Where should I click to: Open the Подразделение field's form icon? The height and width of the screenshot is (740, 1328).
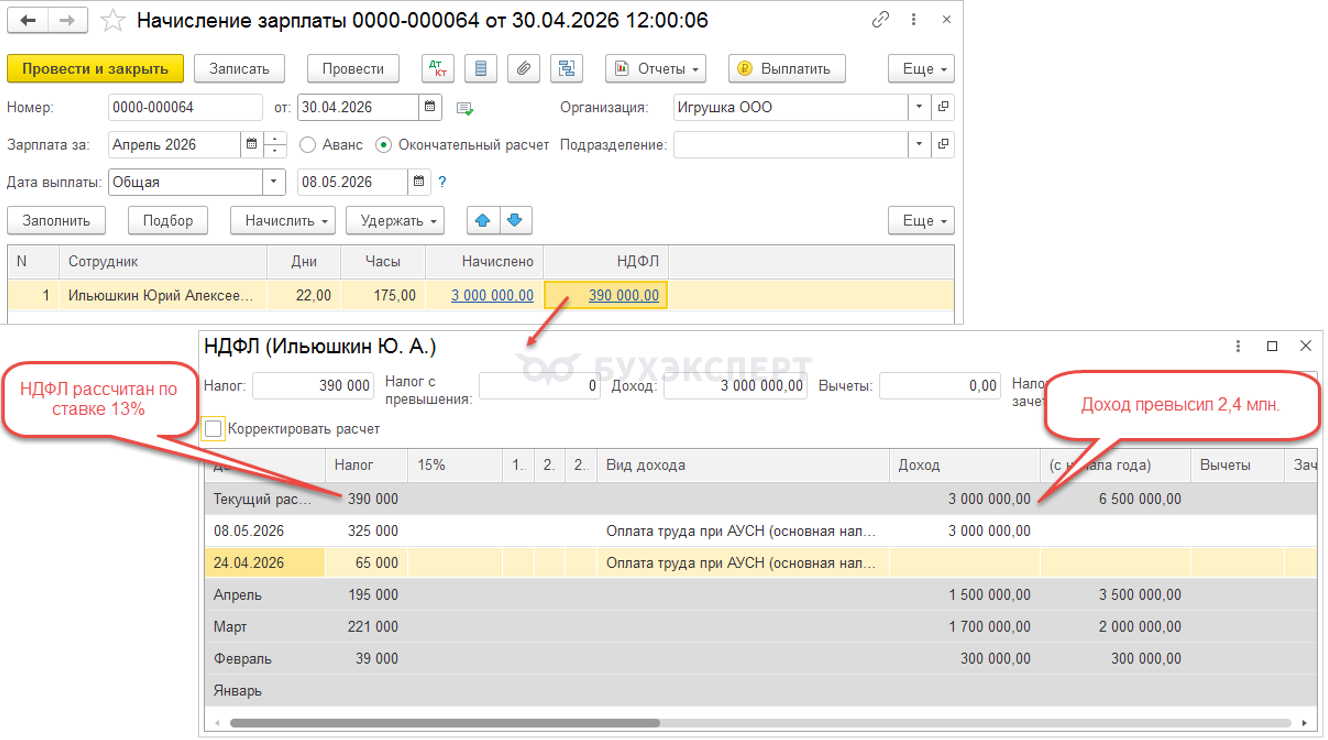click(943, 145)
